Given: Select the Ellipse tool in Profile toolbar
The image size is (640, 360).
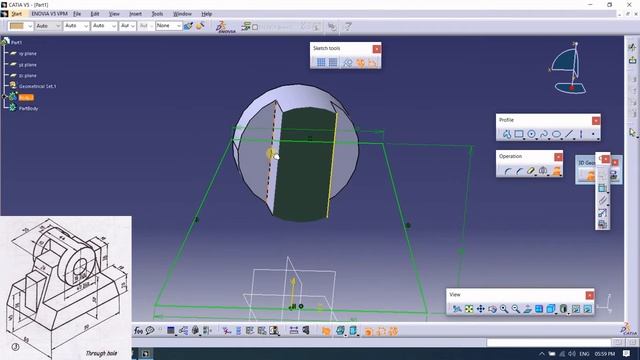Looking at the screenshot, I should click(x=556, y=134).
